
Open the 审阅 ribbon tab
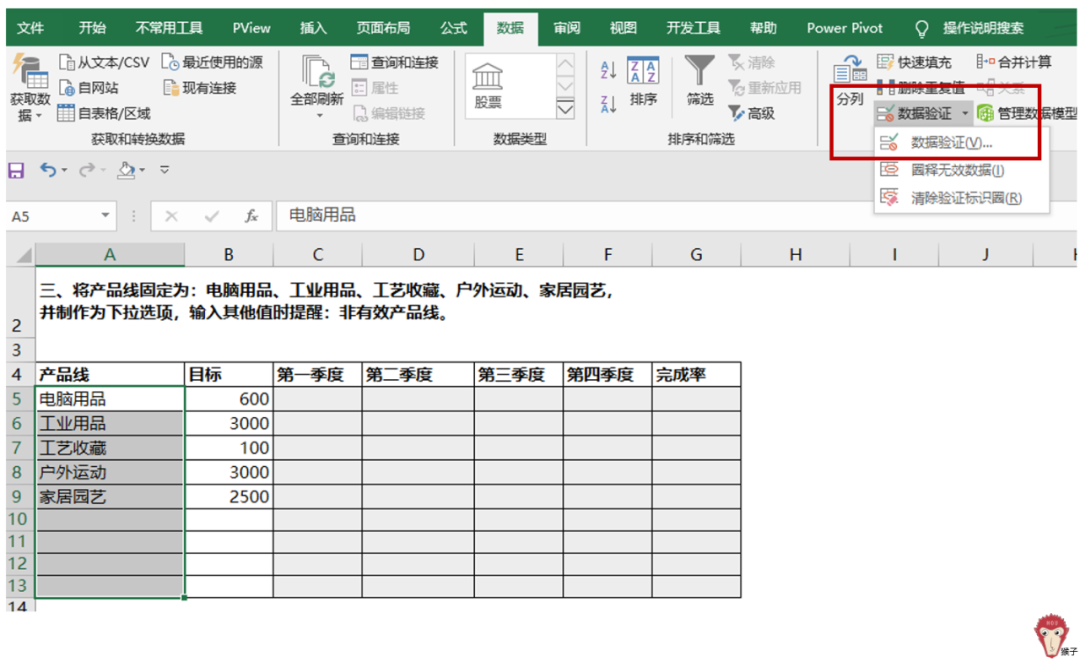click(567, 28)
